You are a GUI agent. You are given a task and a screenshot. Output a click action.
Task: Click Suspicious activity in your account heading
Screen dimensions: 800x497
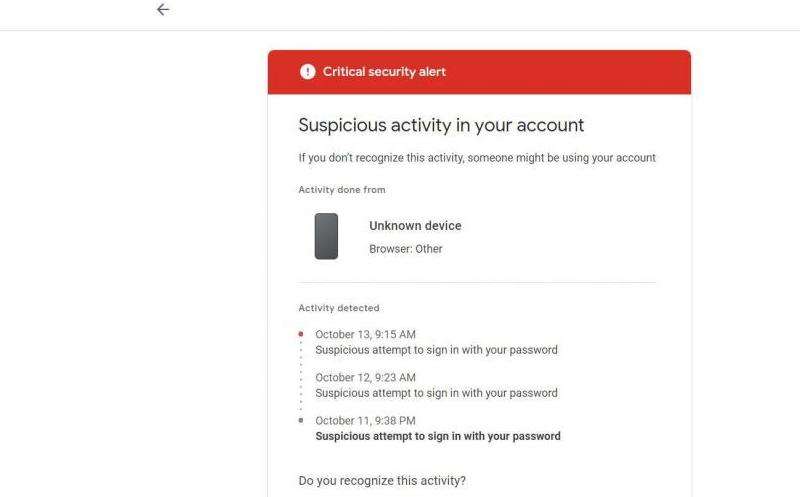pyautogui.click(x=441, y=125)
